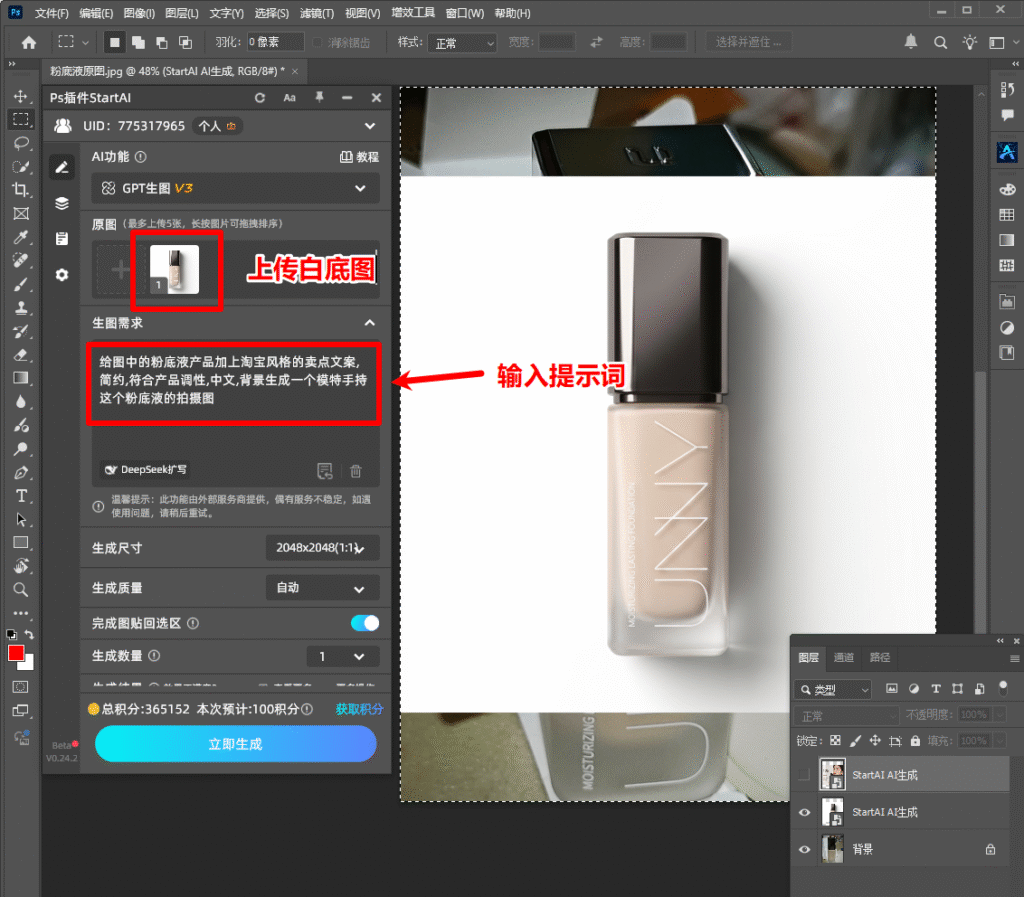Select Add to selection mode button
Image resolution: width=1024 pixels, height=897 pixels.
pyautogui.click(x=138, y=42)
